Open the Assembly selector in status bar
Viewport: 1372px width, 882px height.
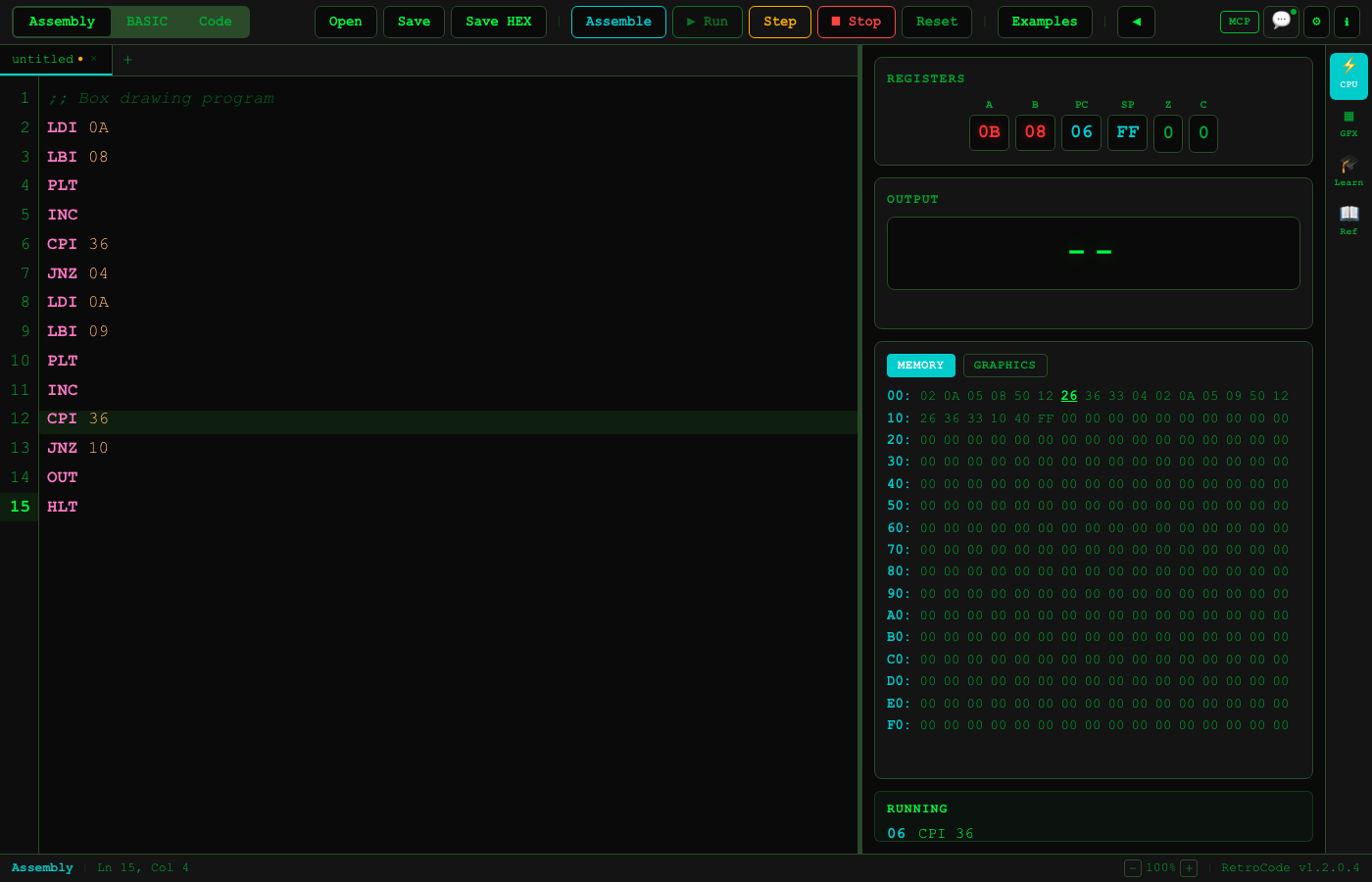42,867
